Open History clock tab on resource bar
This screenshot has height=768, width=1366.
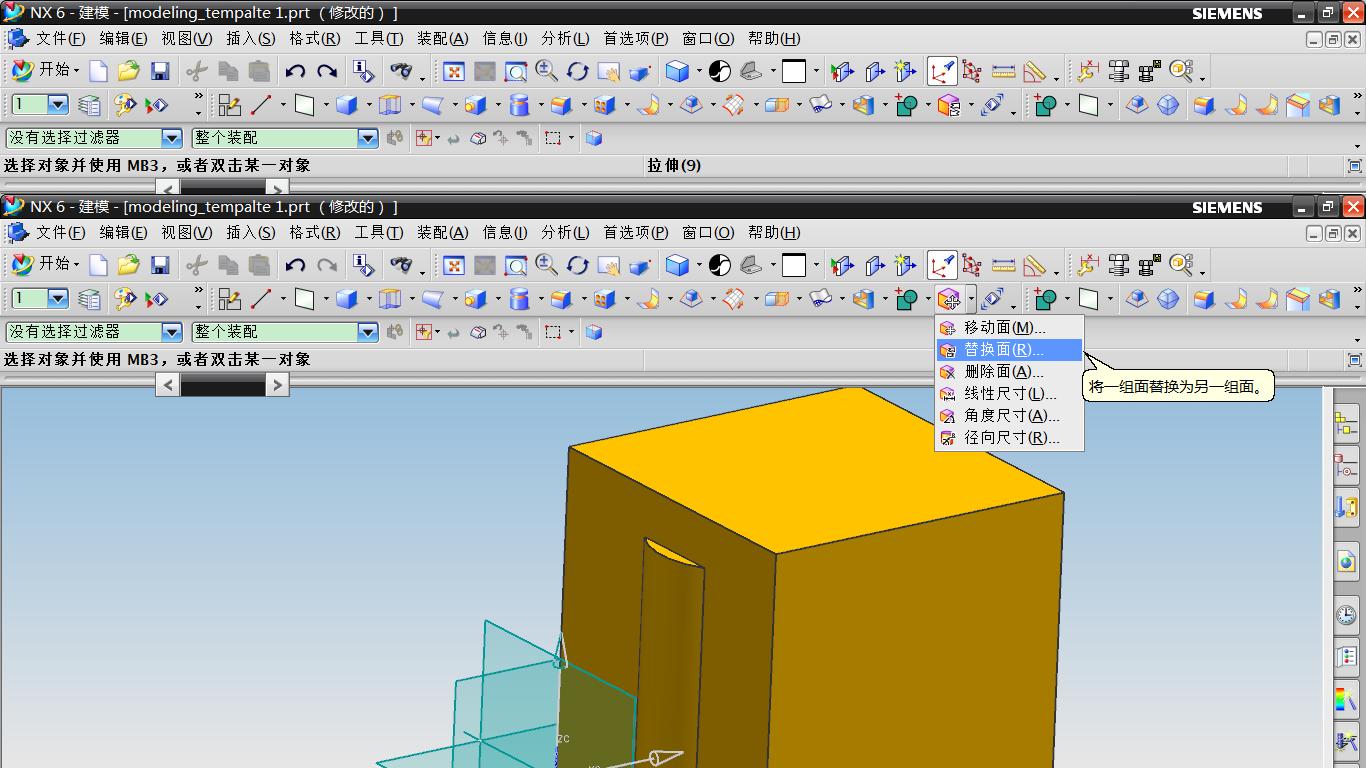(x=1346, y=614)
